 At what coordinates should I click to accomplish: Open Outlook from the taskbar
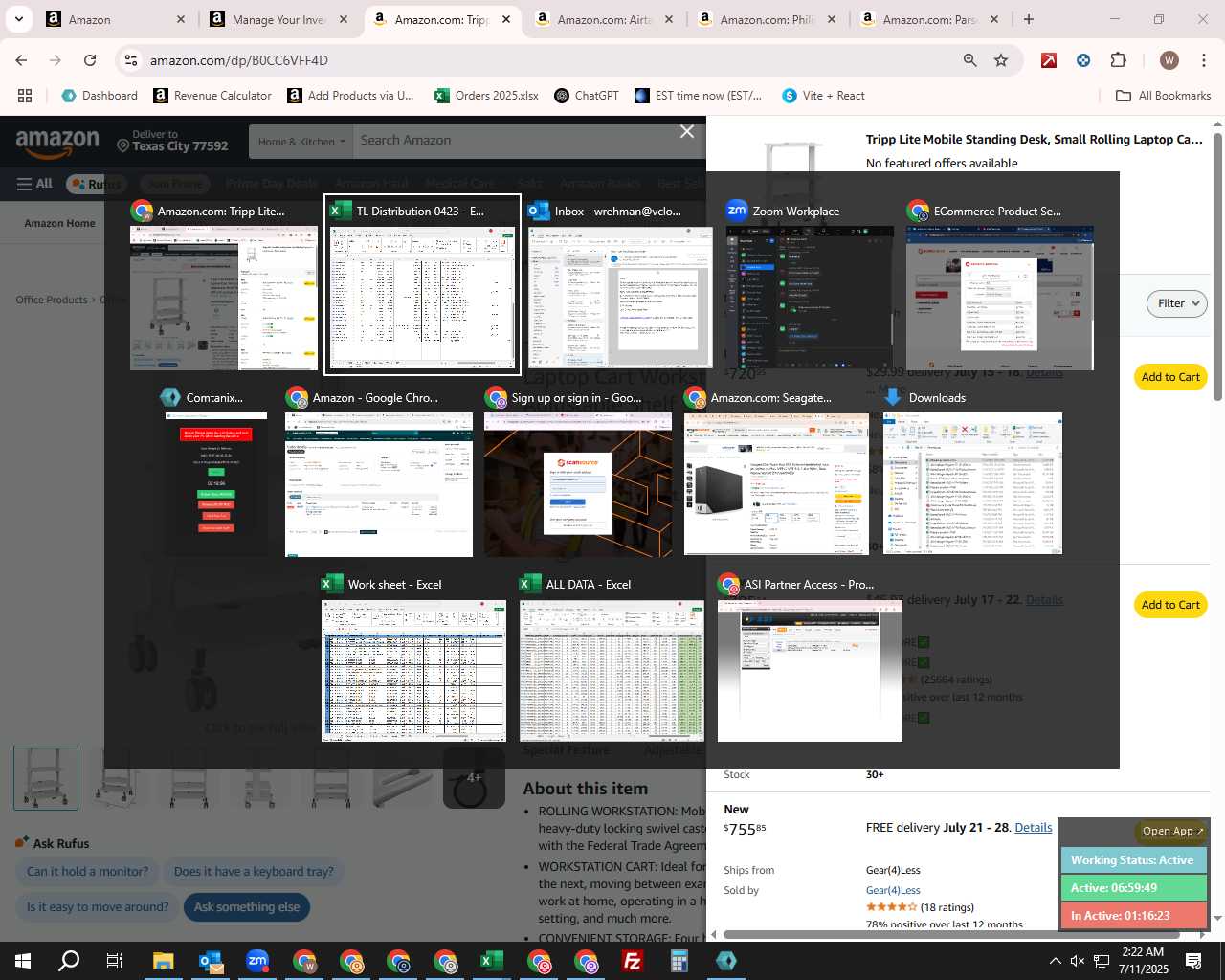[x=211, y=961]
